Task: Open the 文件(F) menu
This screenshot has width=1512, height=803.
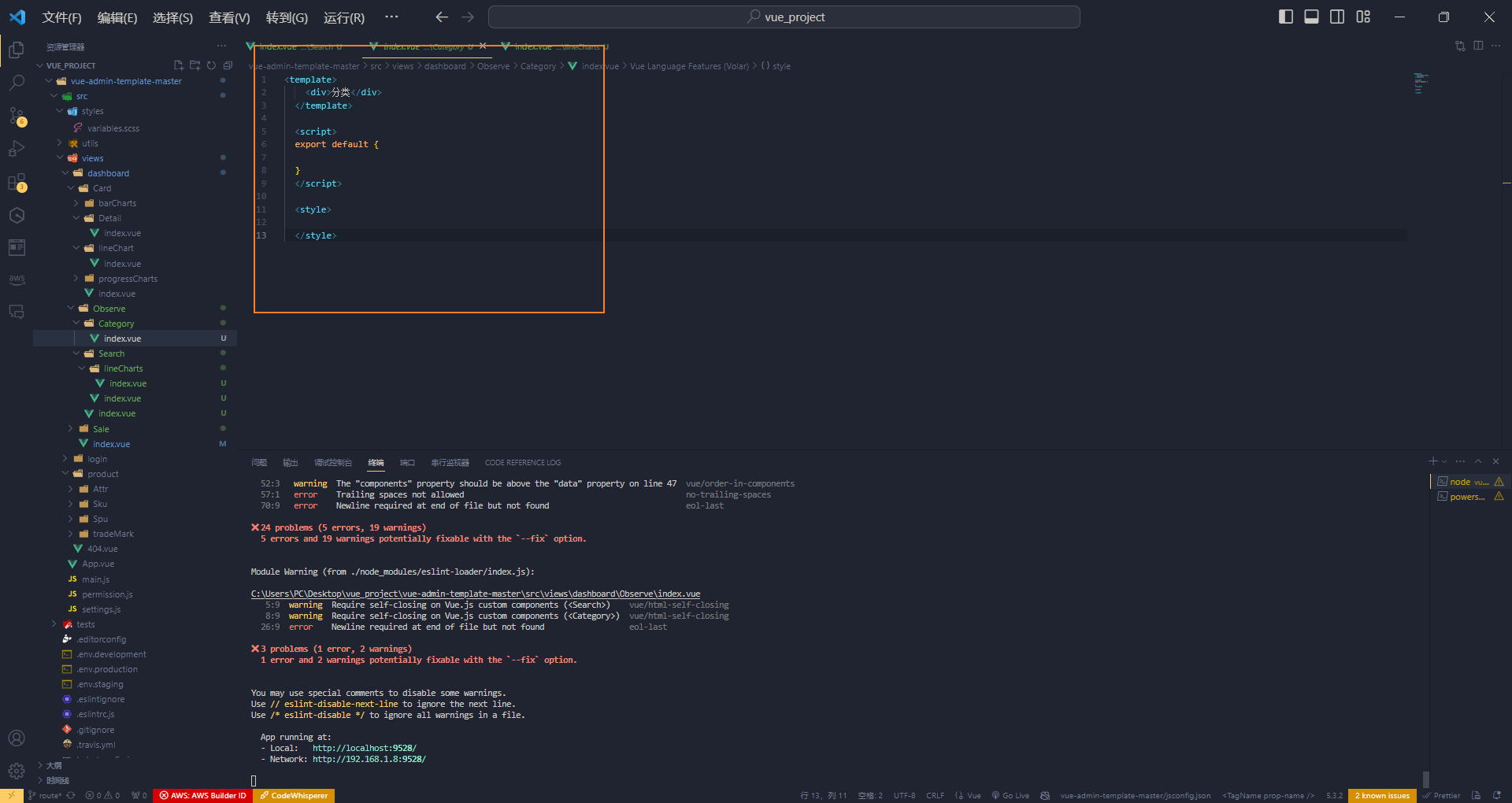Action: 61,17
